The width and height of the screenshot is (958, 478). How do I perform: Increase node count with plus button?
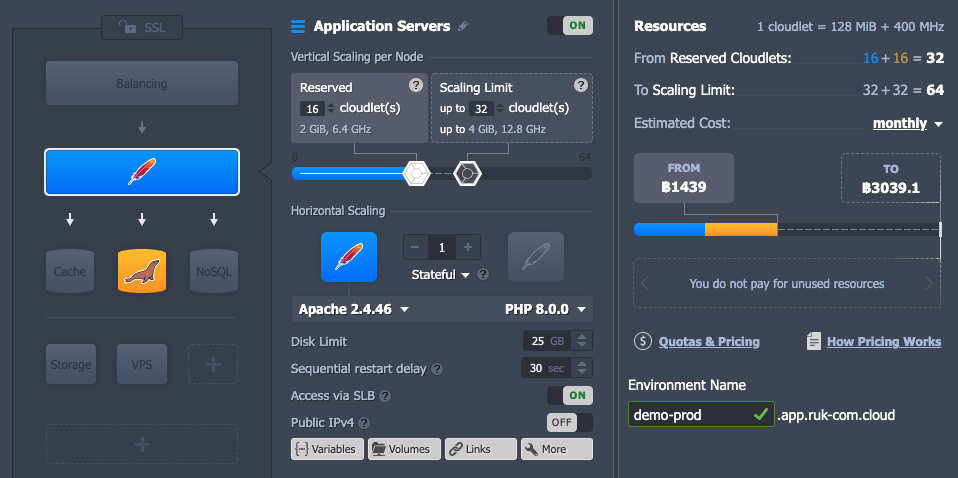pyautogui.click(x=468, y=248)
